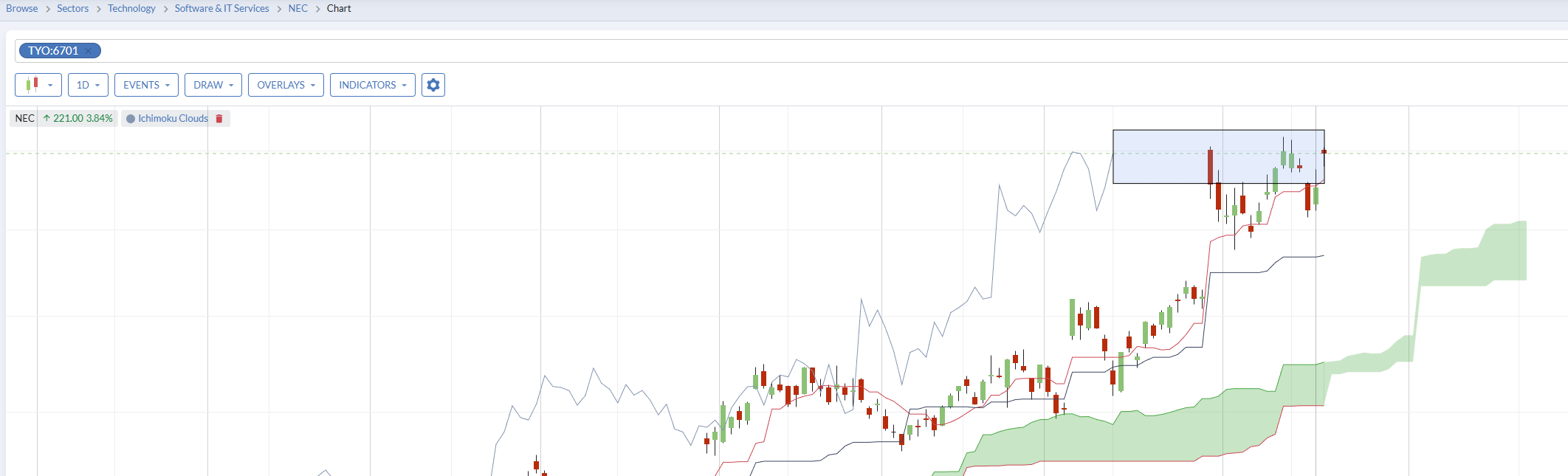1568x476 pixels.
Task: Open the DRAW tools dropdown
Action: click(x=213, y=85)
